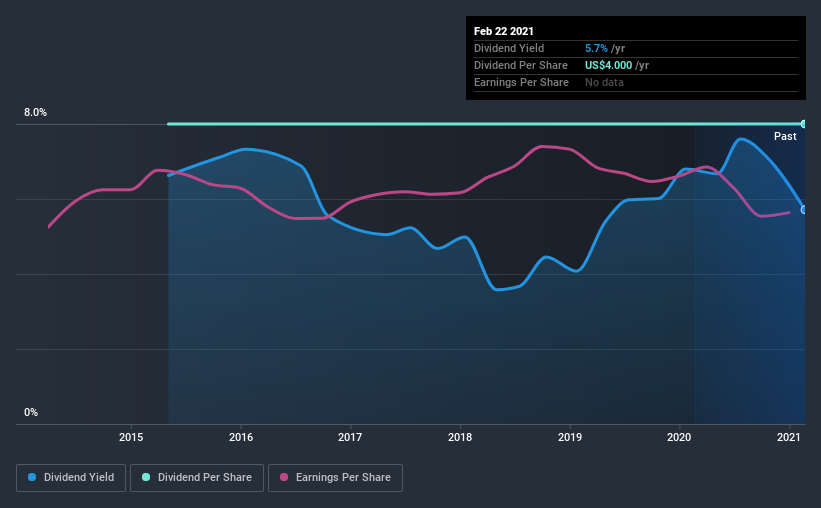Click the teal Dividend Per Share legend dot
The height and width of the screenshot is (508, 821).
click(x=146, y=477)
